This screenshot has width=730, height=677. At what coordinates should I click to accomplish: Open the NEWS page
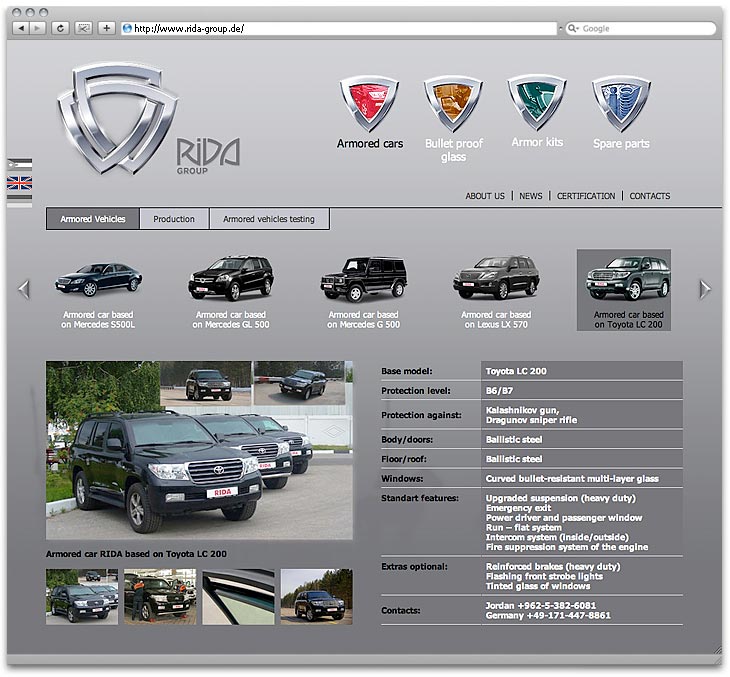pos(531,196)
